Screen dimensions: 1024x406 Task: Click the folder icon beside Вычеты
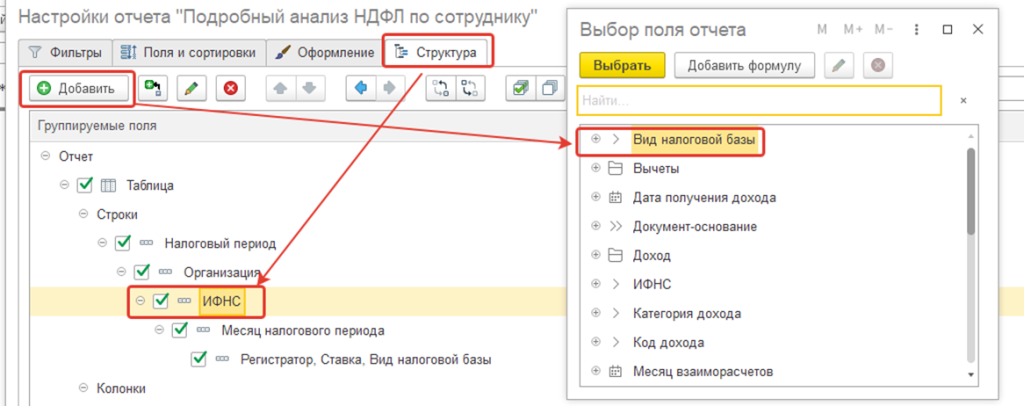click(x=615, y=168)
